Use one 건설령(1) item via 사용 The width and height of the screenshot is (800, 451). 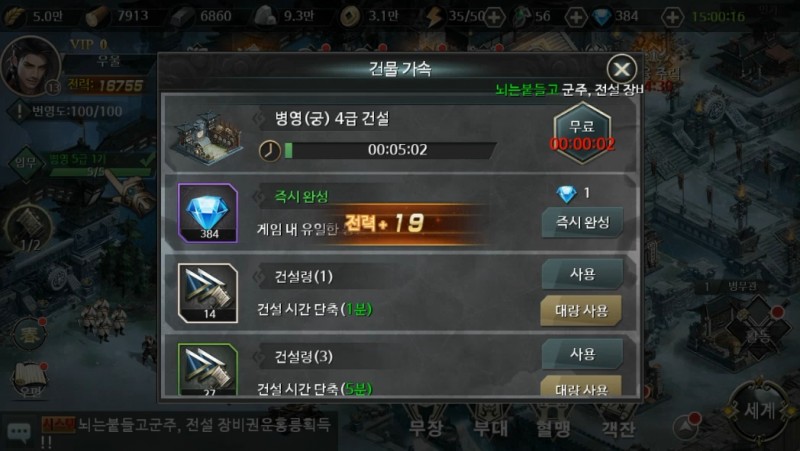(x=582, y=274)
